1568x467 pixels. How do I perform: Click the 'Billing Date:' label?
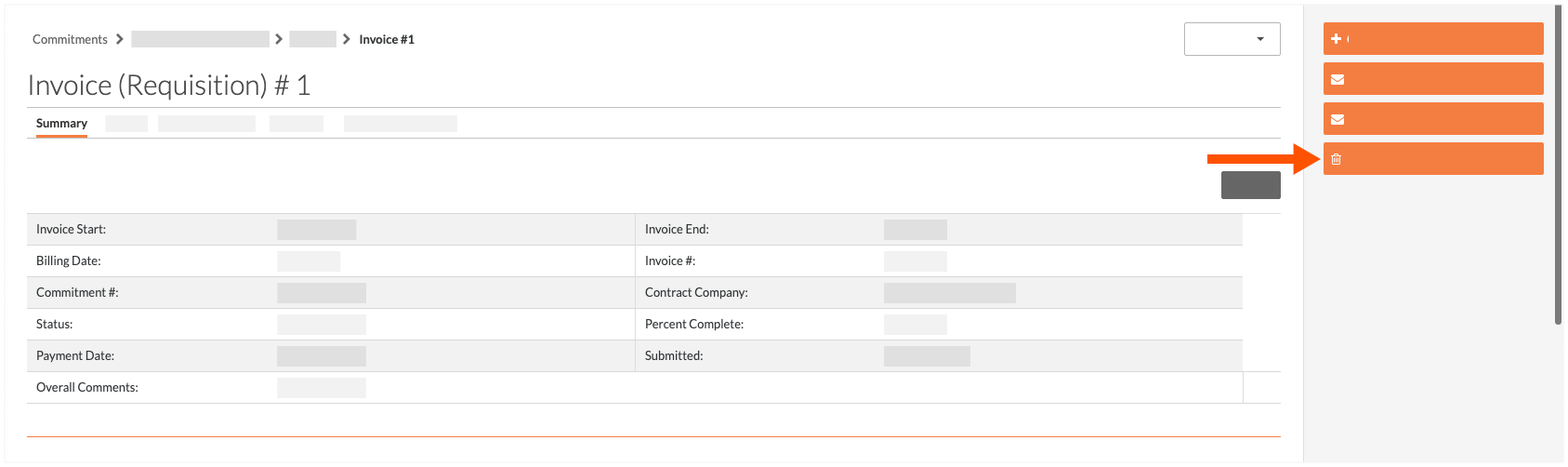(68, 260)
